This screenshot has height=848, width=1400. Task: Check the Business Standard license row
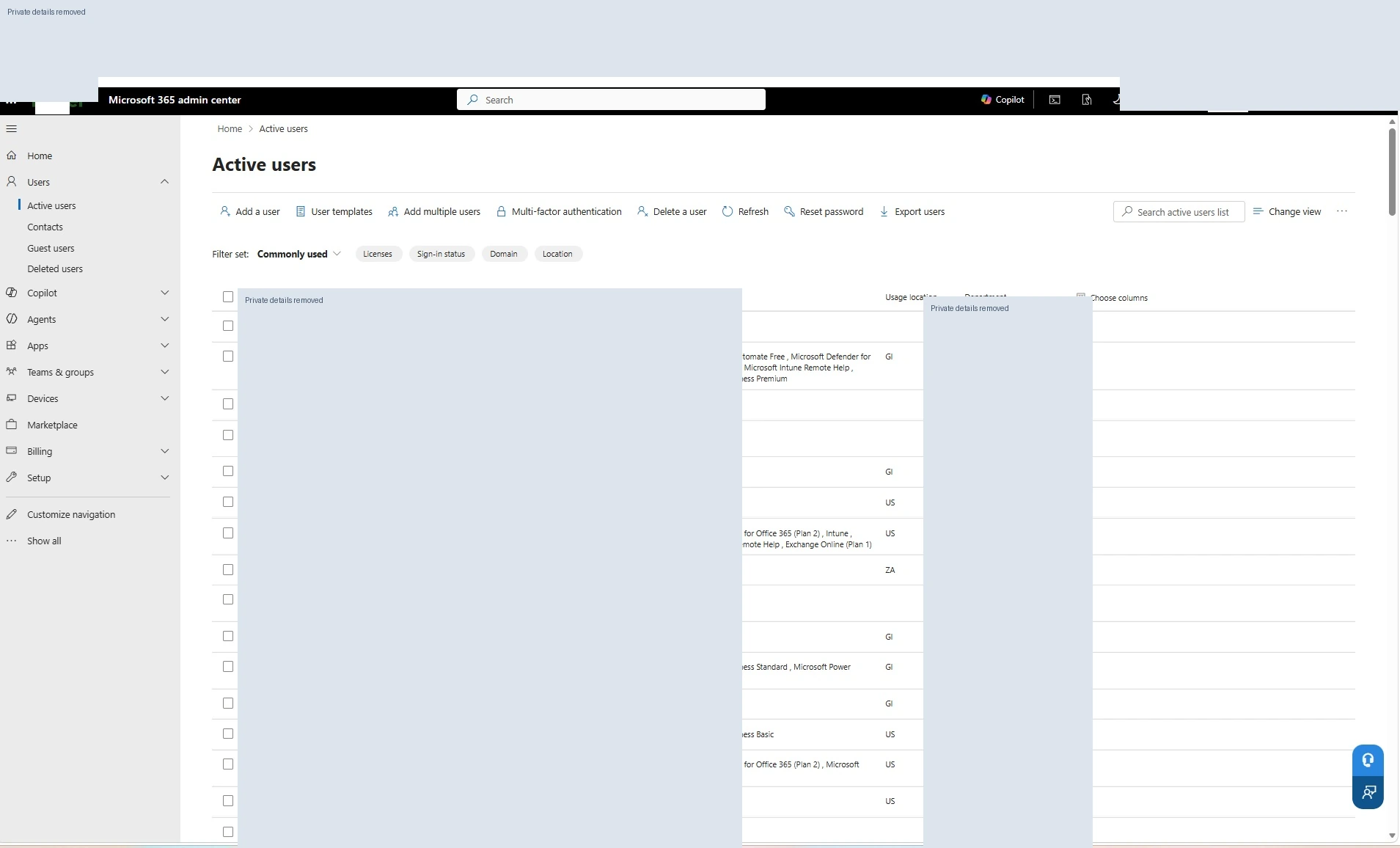(x=228, y=667)
